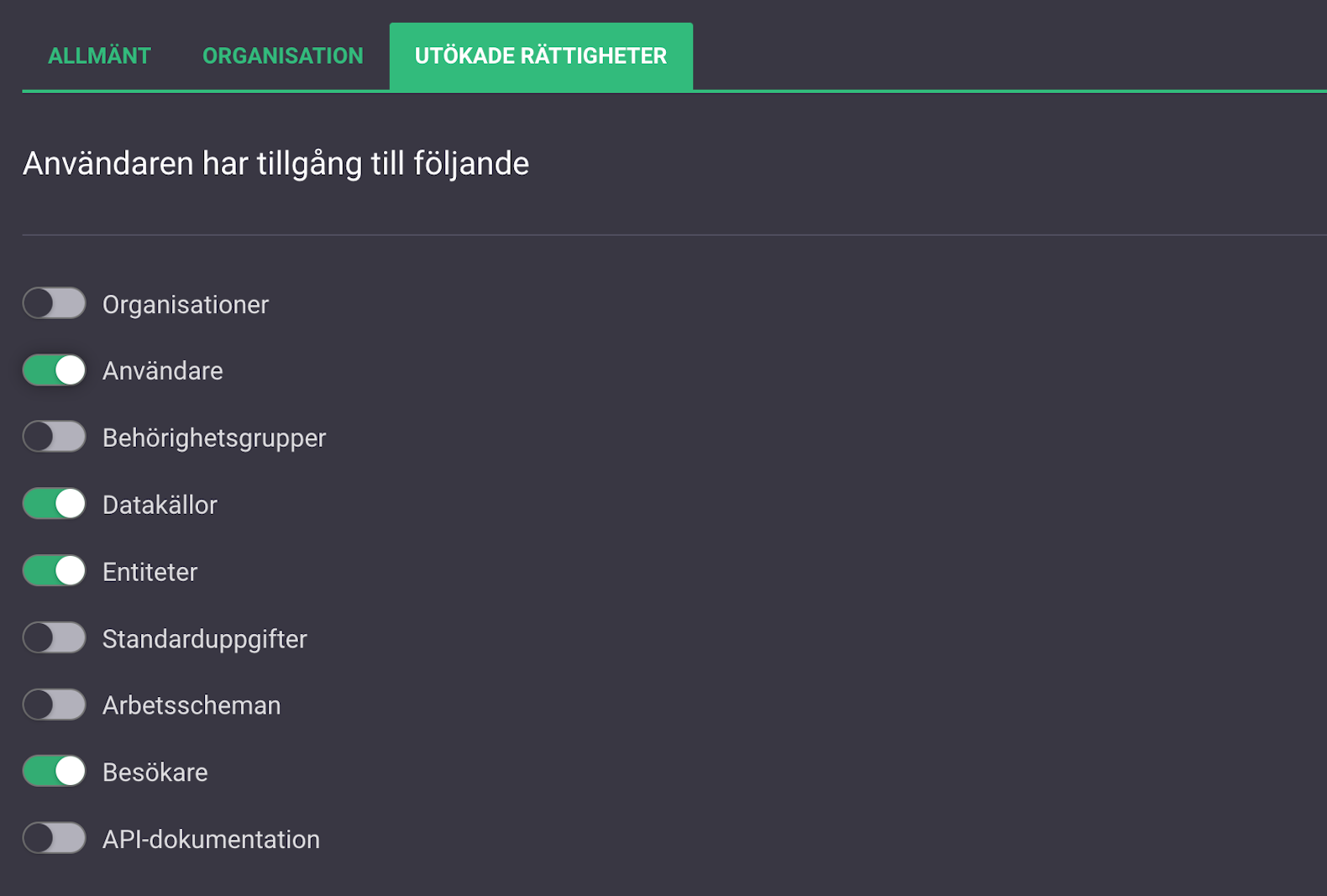This screenshot has height=896, width=1327.
Task: Click the 'Entiteter' label text
Action: tap(149, 572)
